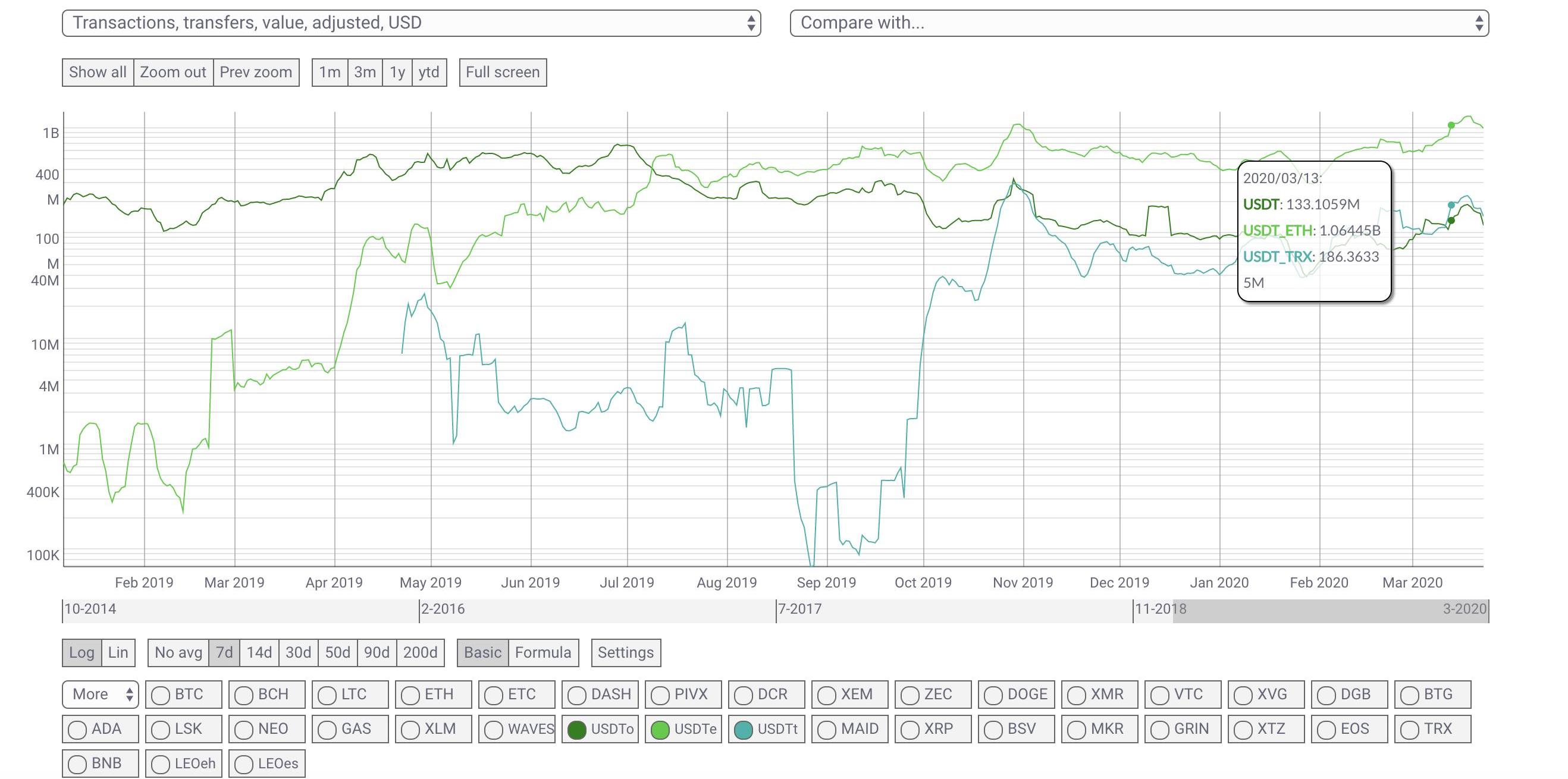Enable the XEM series
1568x779 pixels.
pyautogui.click(x=850, y=695)
